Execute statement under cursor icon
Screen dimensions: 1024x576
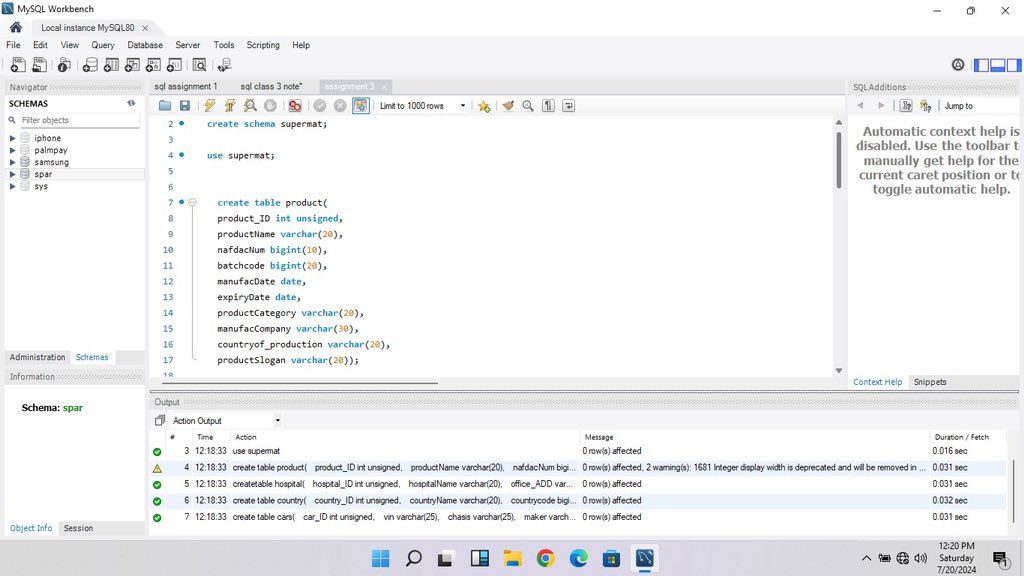[x=230, y=106]
